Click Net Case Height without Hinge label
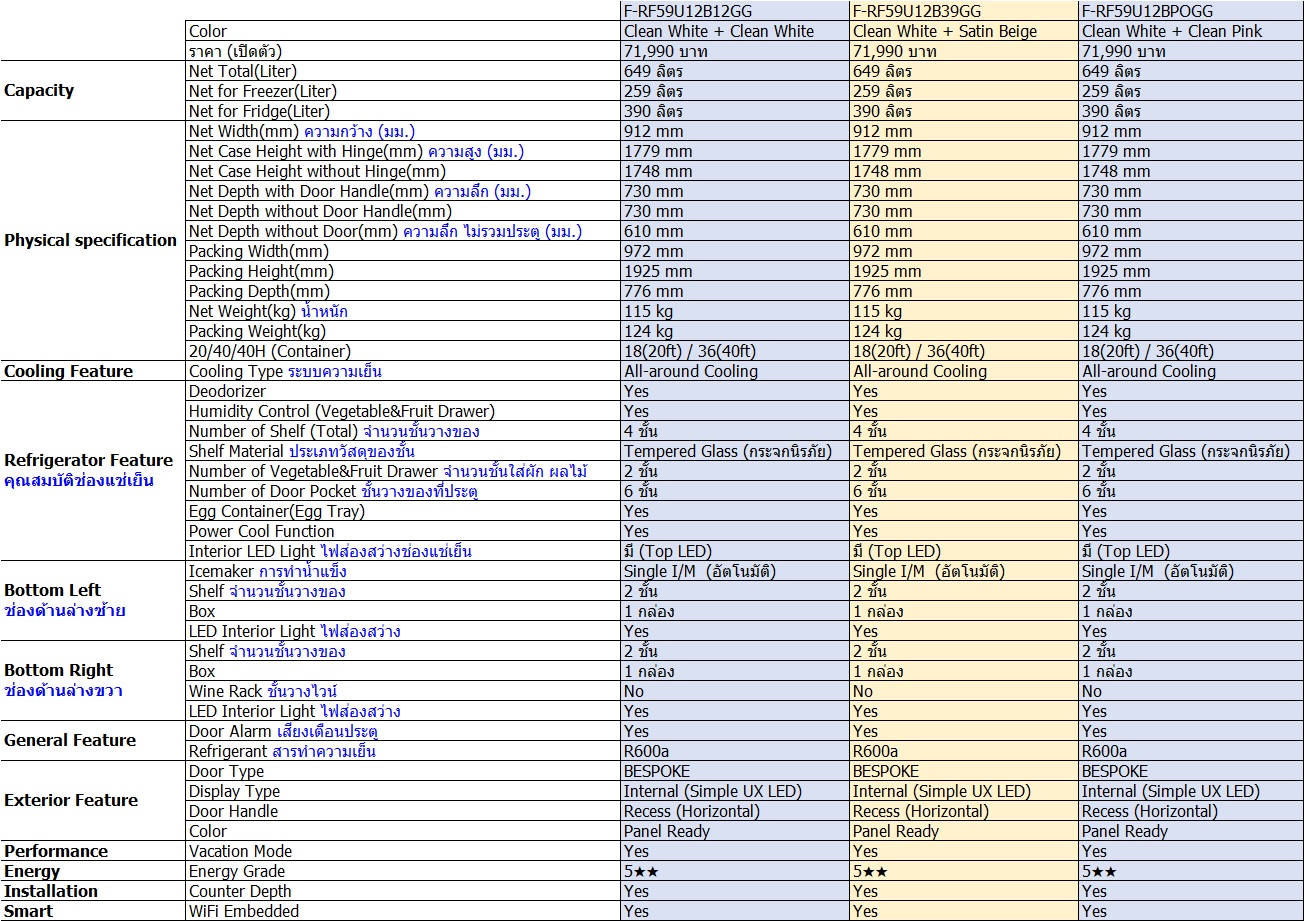The height and width of the screenshot is (921, 1304). point(317,171)
